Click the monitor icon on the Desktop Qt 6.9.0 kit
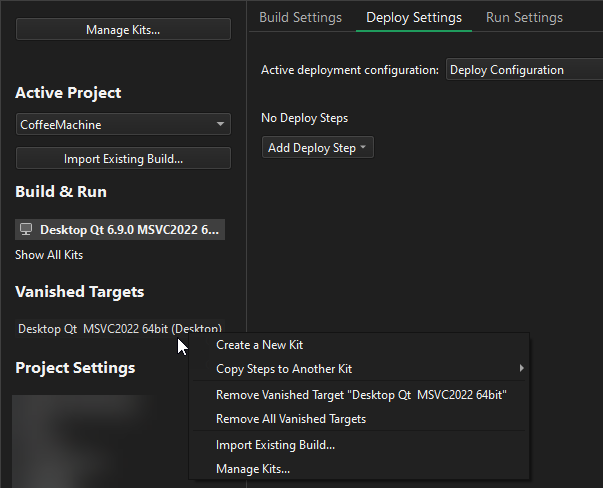 point(26,230)
